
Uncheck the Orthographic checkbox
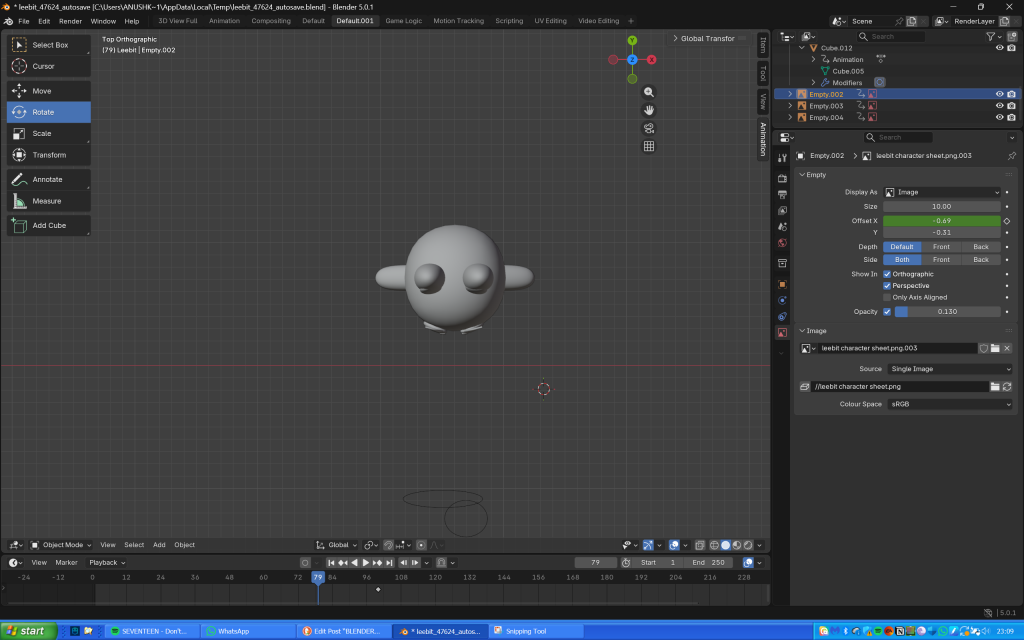pos(887,274)
